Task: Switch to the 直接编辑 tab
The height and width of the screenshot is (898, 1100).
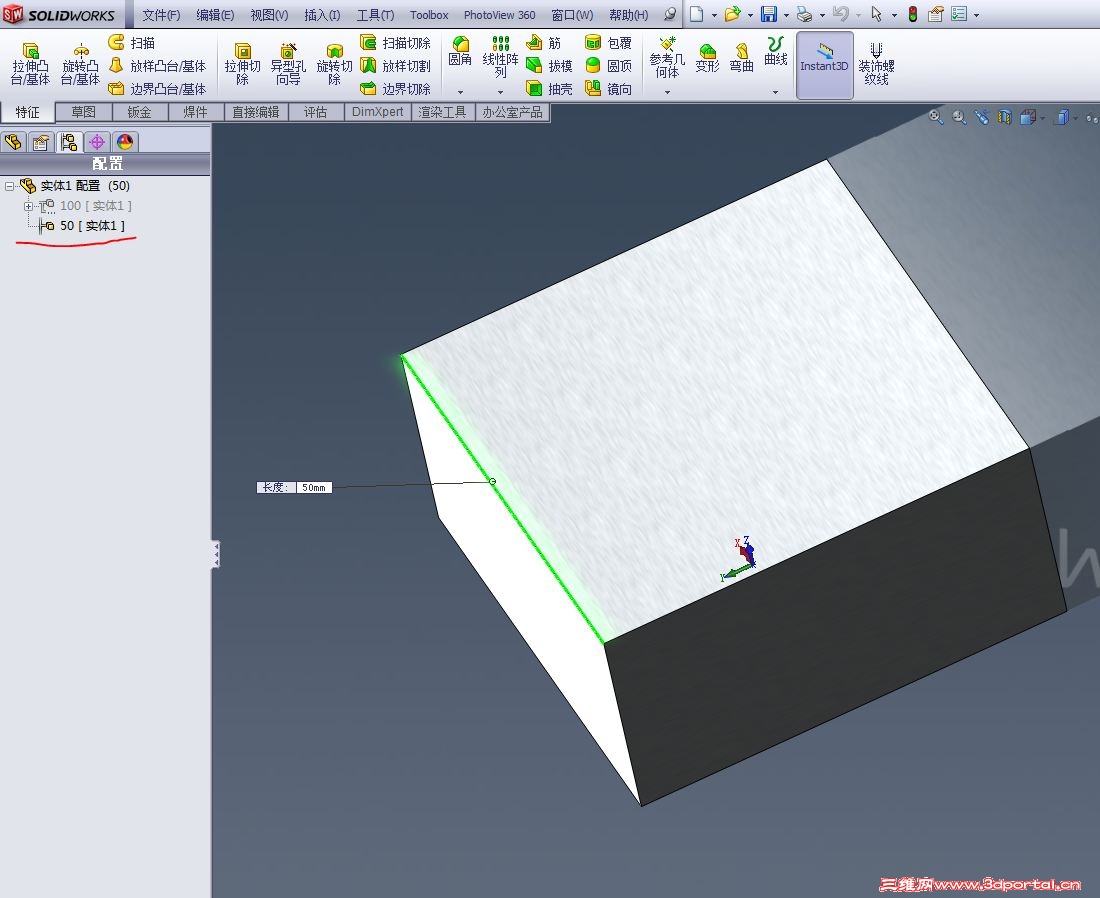Action: point(256,112)
